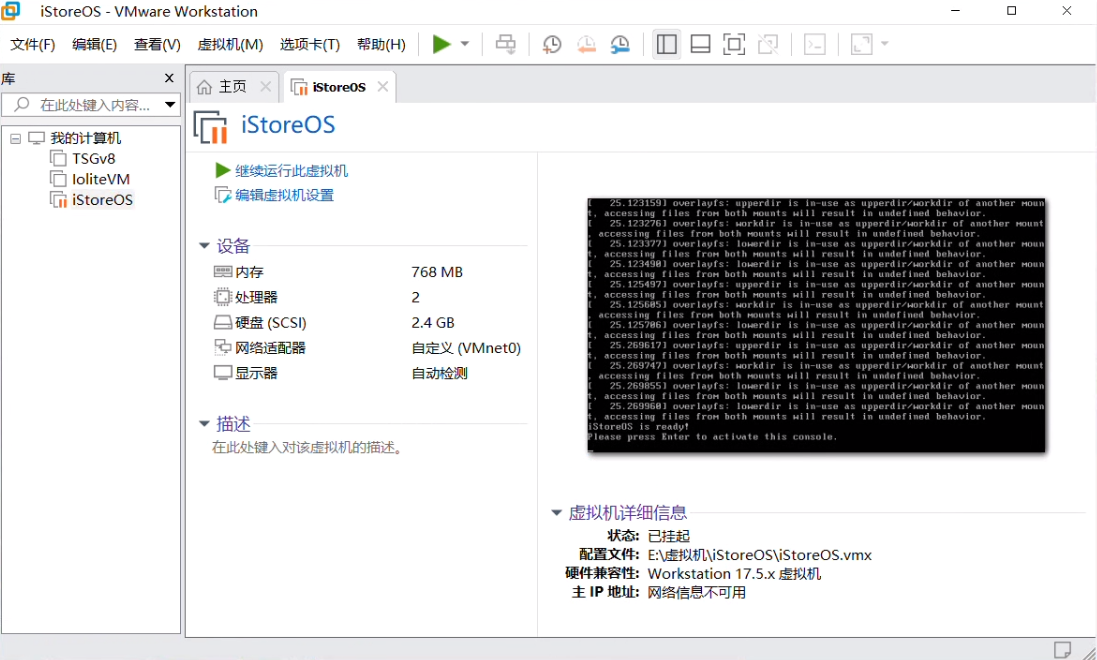This screenshot has width=1097, height=660.
Task: Close the library panel
Action: click(169, 78)
